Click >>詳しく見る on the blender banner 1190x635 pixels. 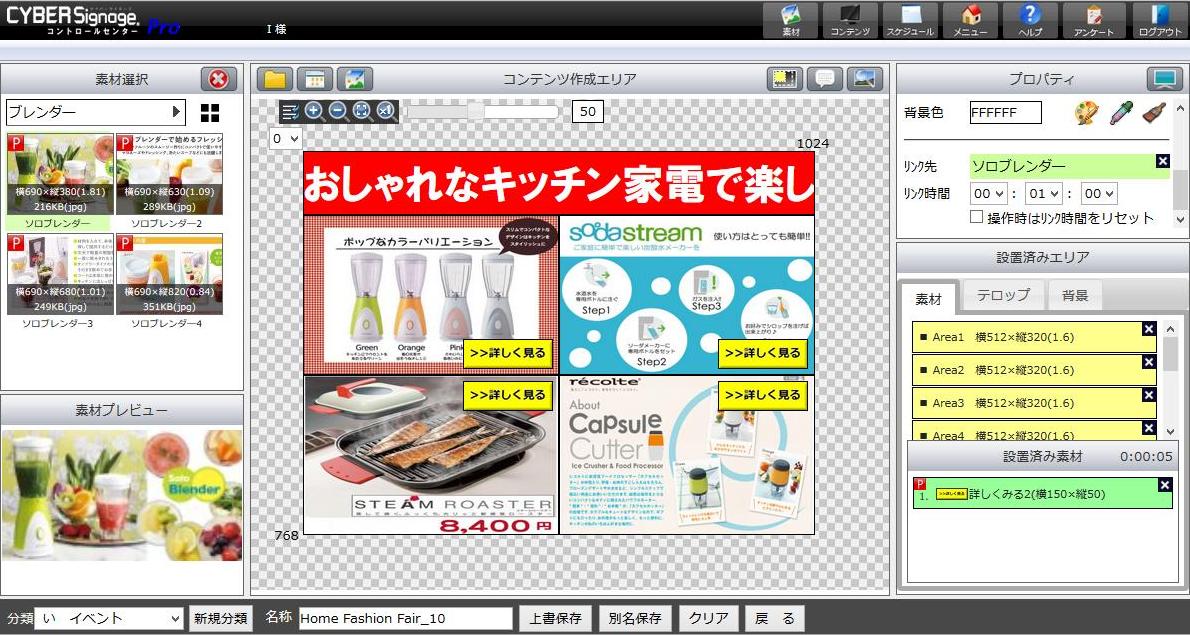pos(507,353)
